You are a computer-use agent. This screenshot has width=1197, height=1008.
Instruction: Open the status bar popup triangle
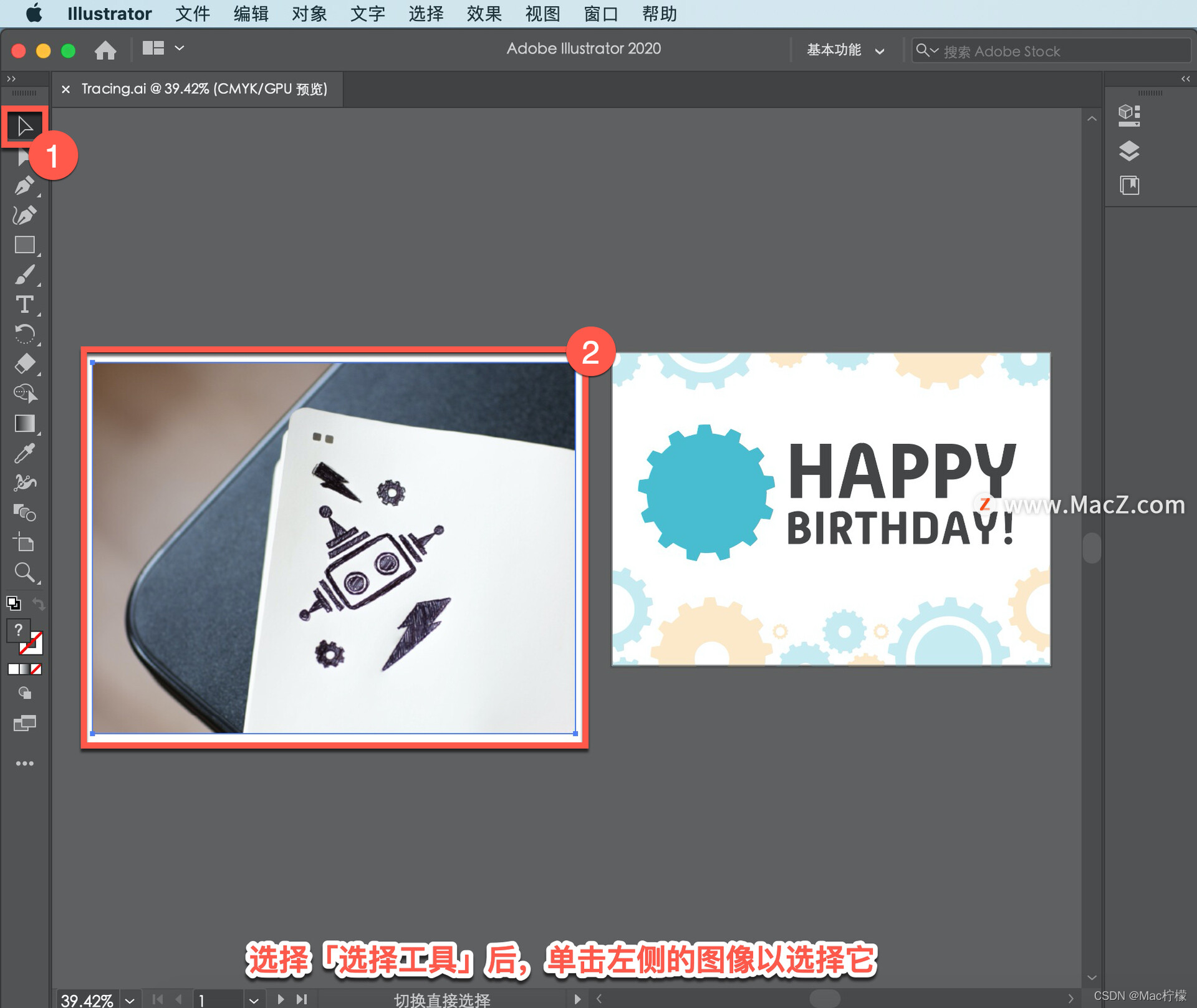[x=577, y=999]
